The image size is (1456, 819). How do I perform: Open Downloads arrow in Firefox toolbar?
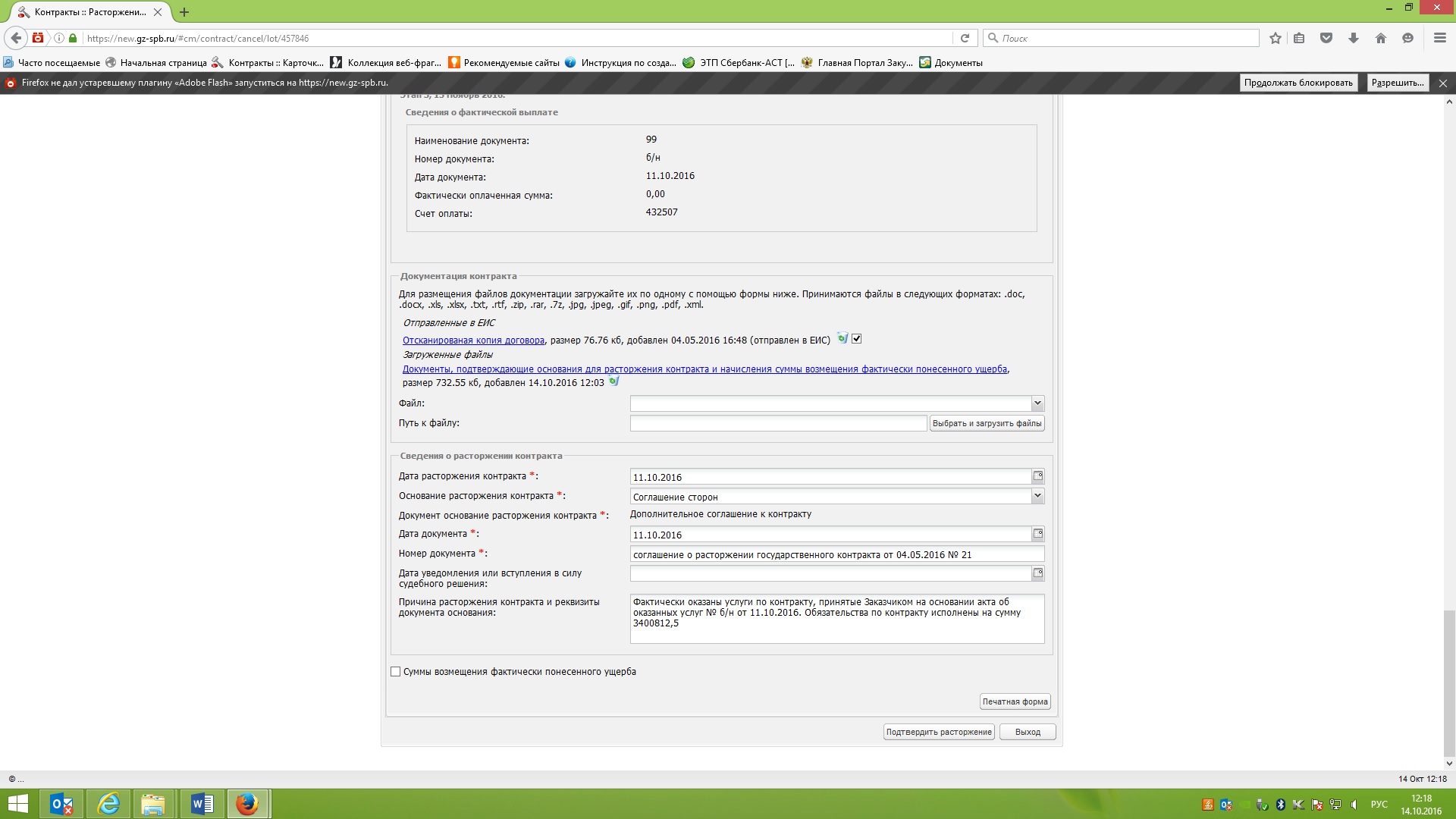[x=1354, y=38]
